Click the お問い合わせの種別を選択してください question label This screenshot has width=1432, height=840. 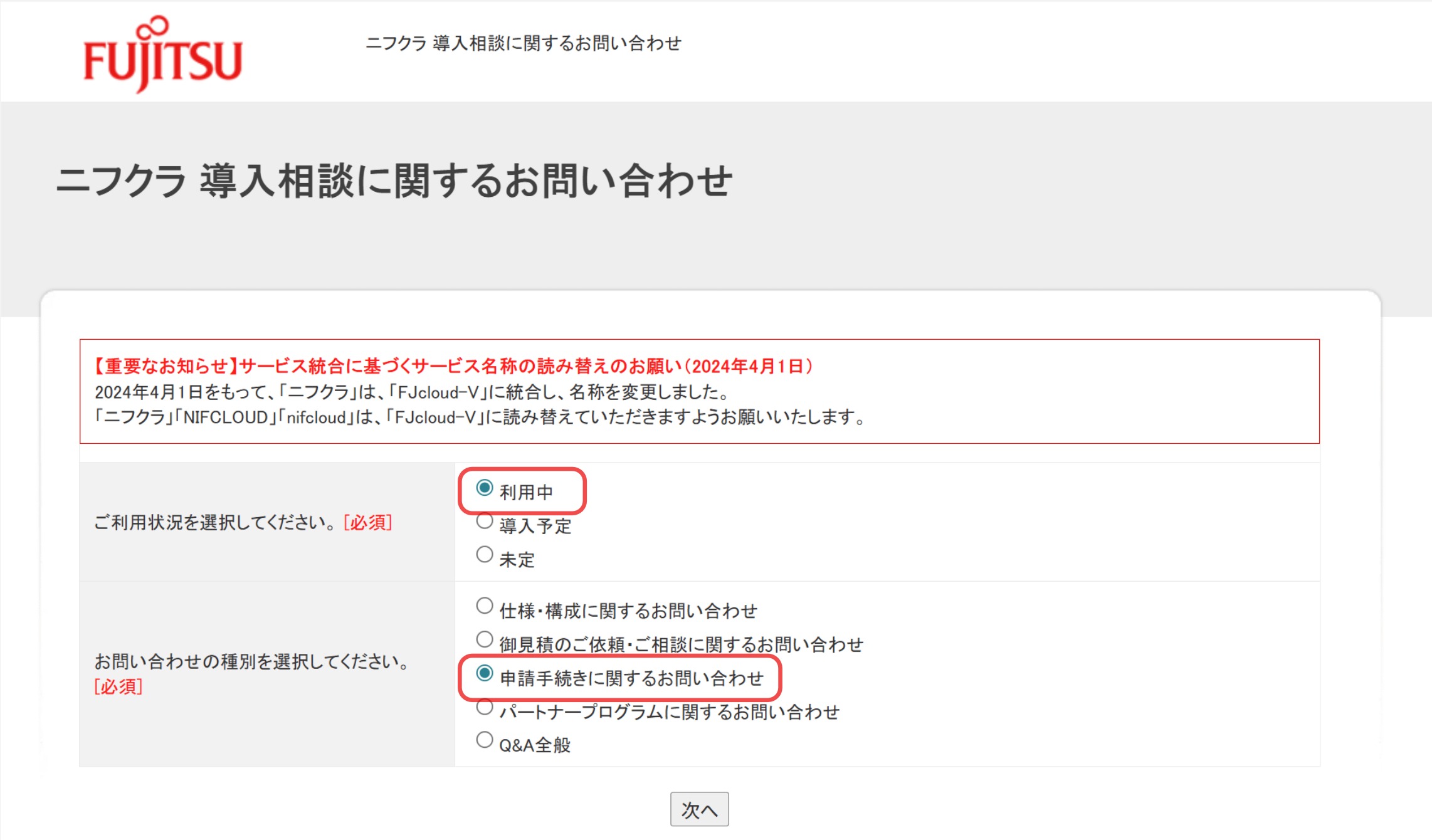tap(252, 661)
